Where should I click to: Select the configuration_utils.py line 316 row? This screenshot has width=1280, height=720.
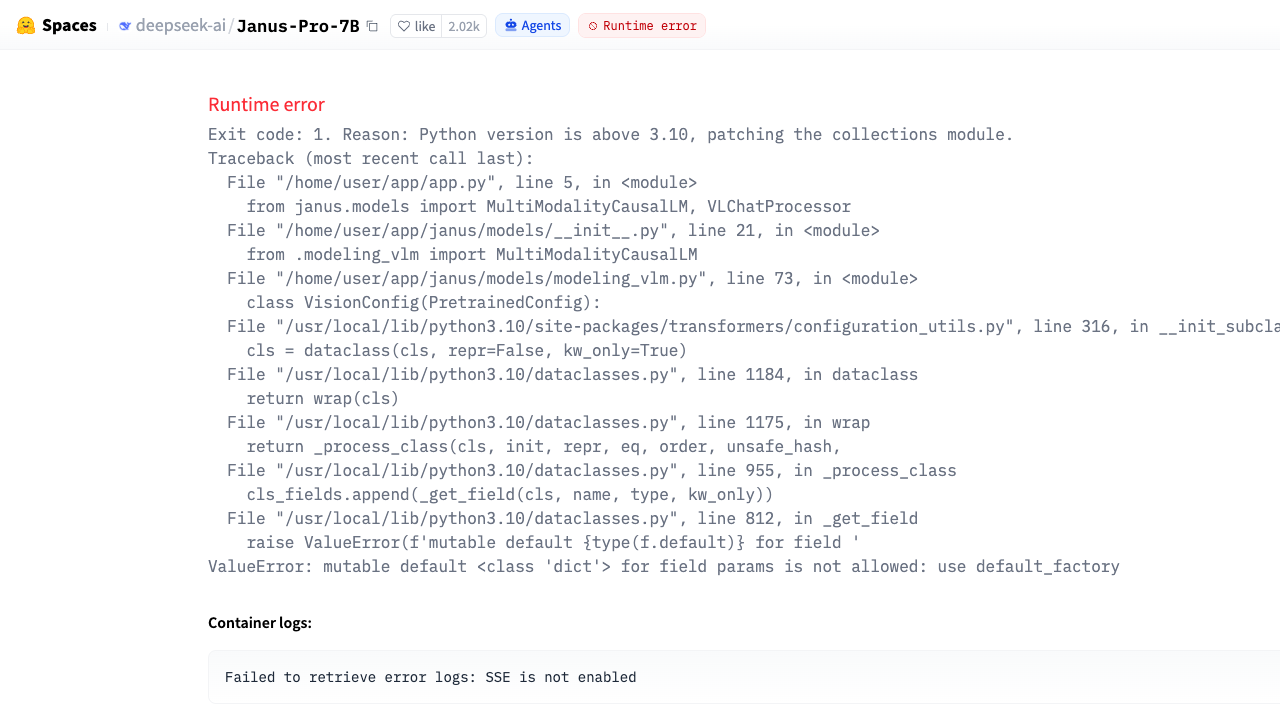[x=753, y=327]
